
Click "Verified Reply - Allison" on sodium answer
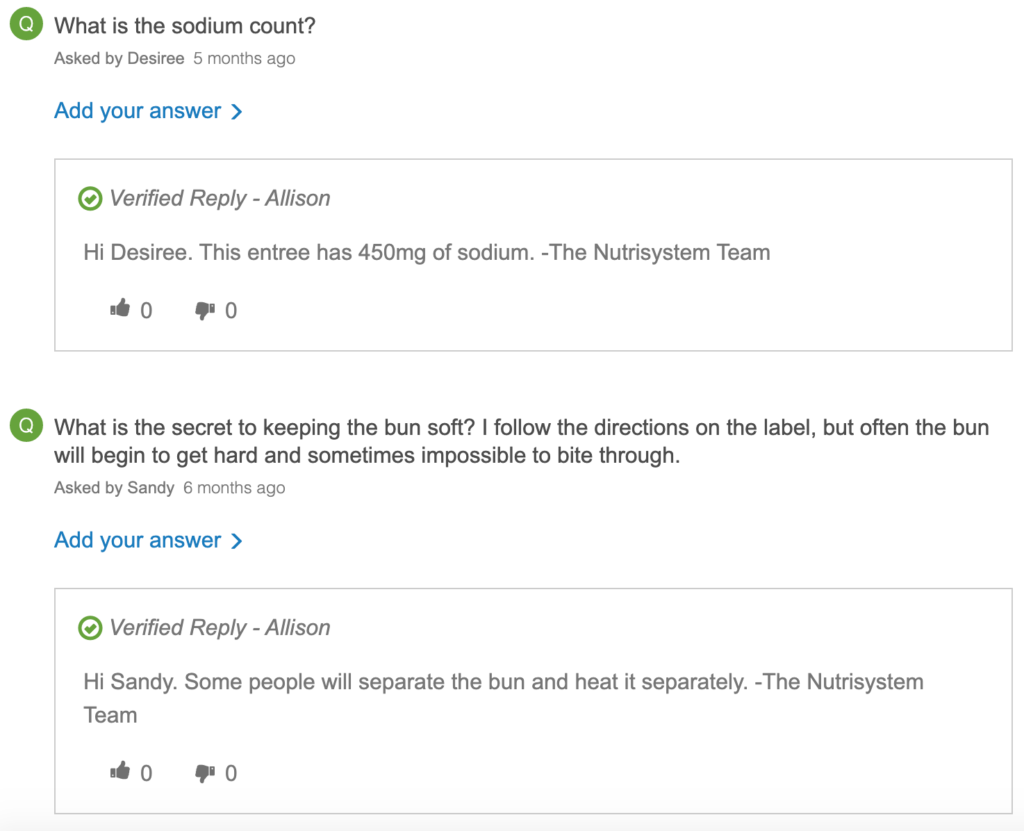pos(219,198)
